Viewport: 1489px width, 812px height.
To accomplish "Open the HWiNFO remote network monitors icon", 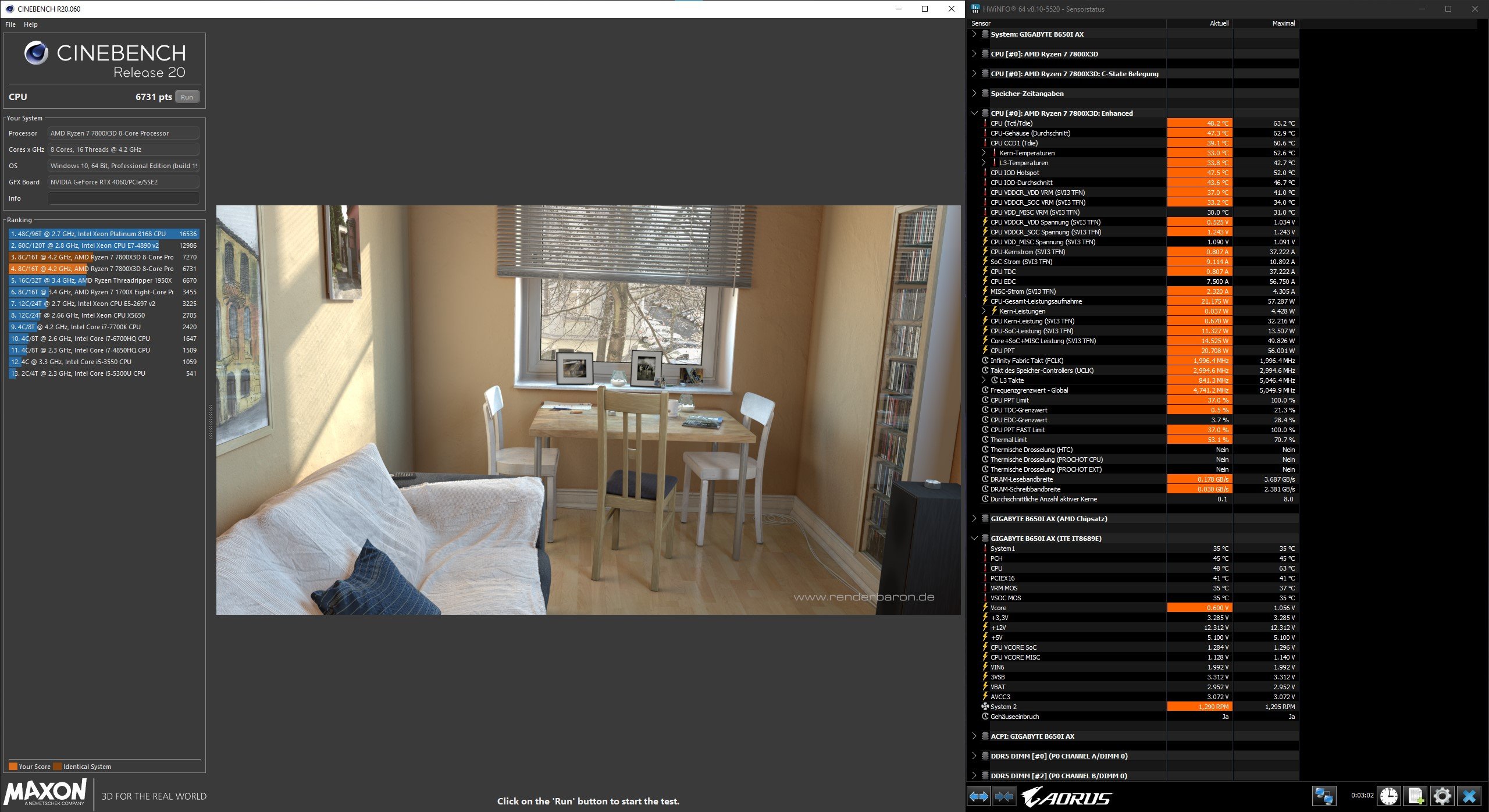I will [1324, 796].
